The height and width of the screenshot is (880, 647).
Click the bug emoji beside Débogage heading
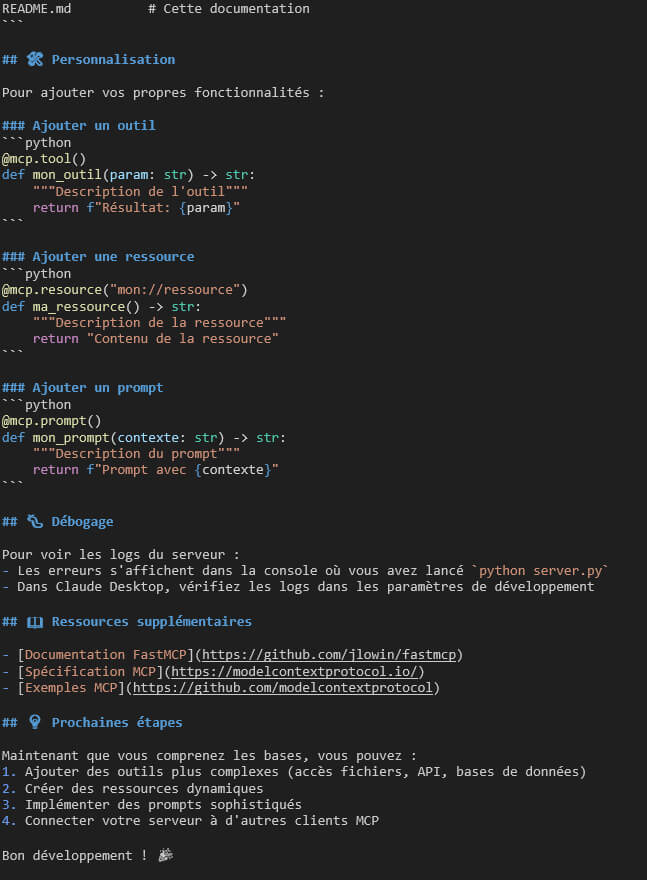pos(35,522)
